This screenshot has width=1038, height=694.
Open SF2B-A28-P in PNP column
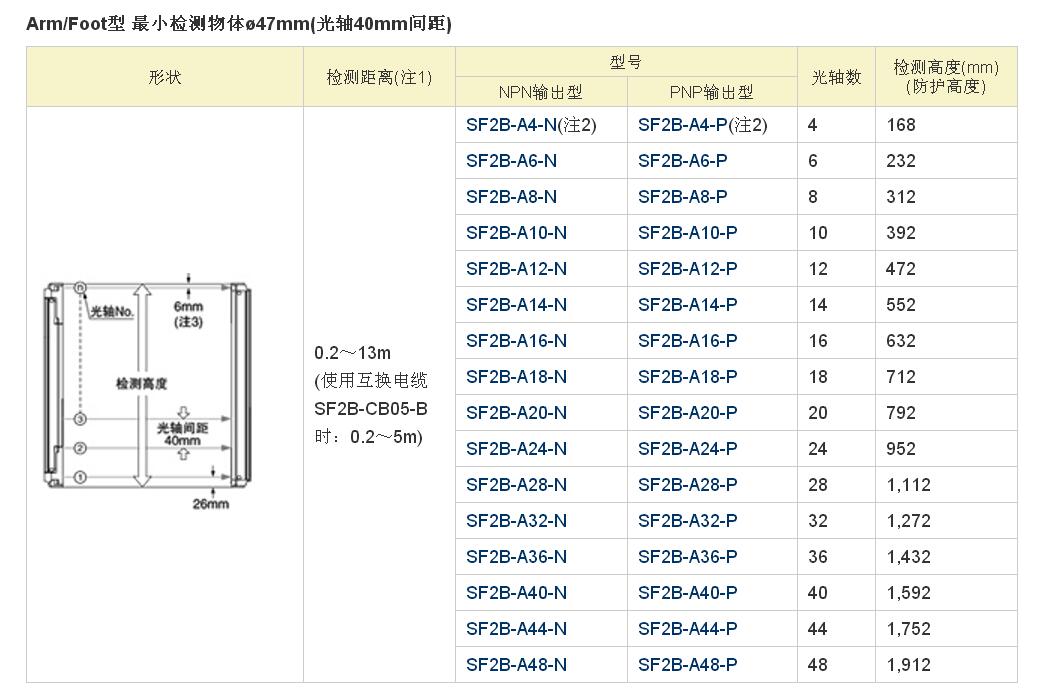click(688, 485)
